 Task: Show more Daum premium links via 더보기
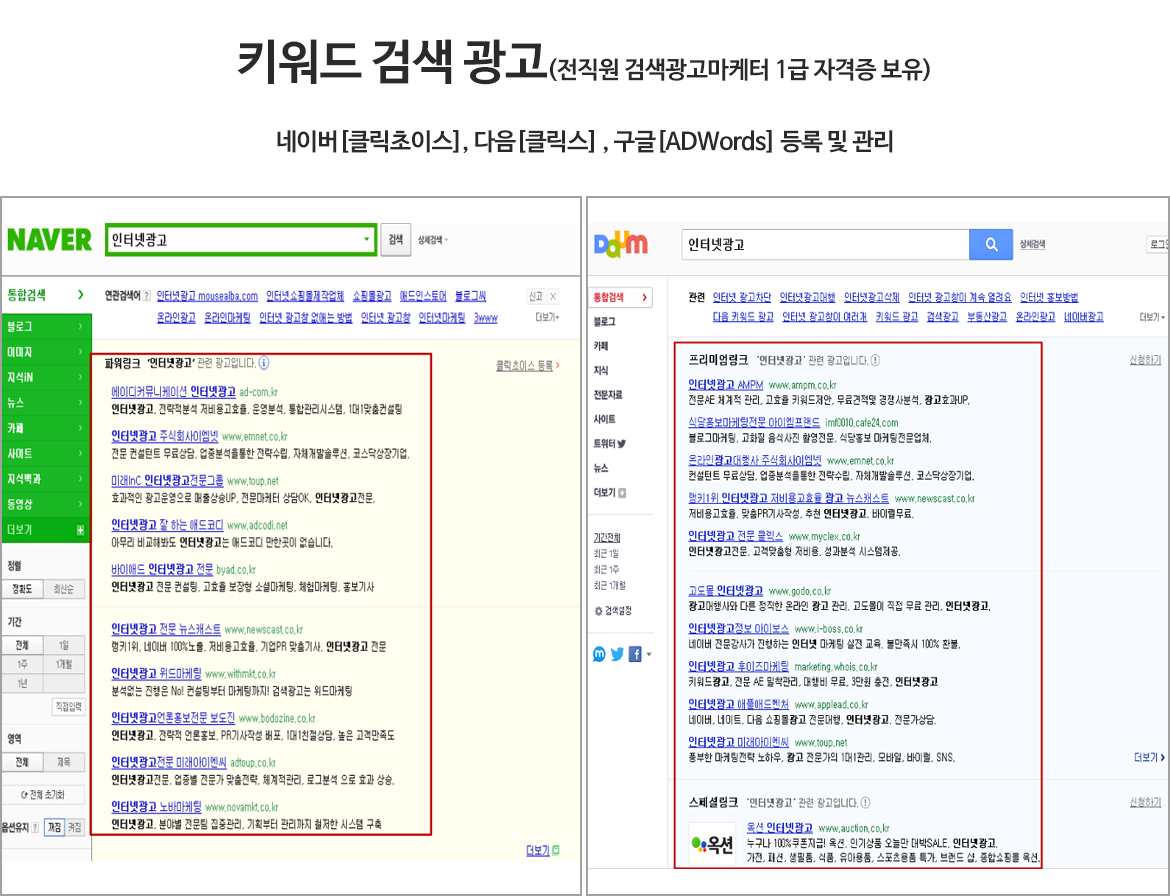coord(1149,757)
